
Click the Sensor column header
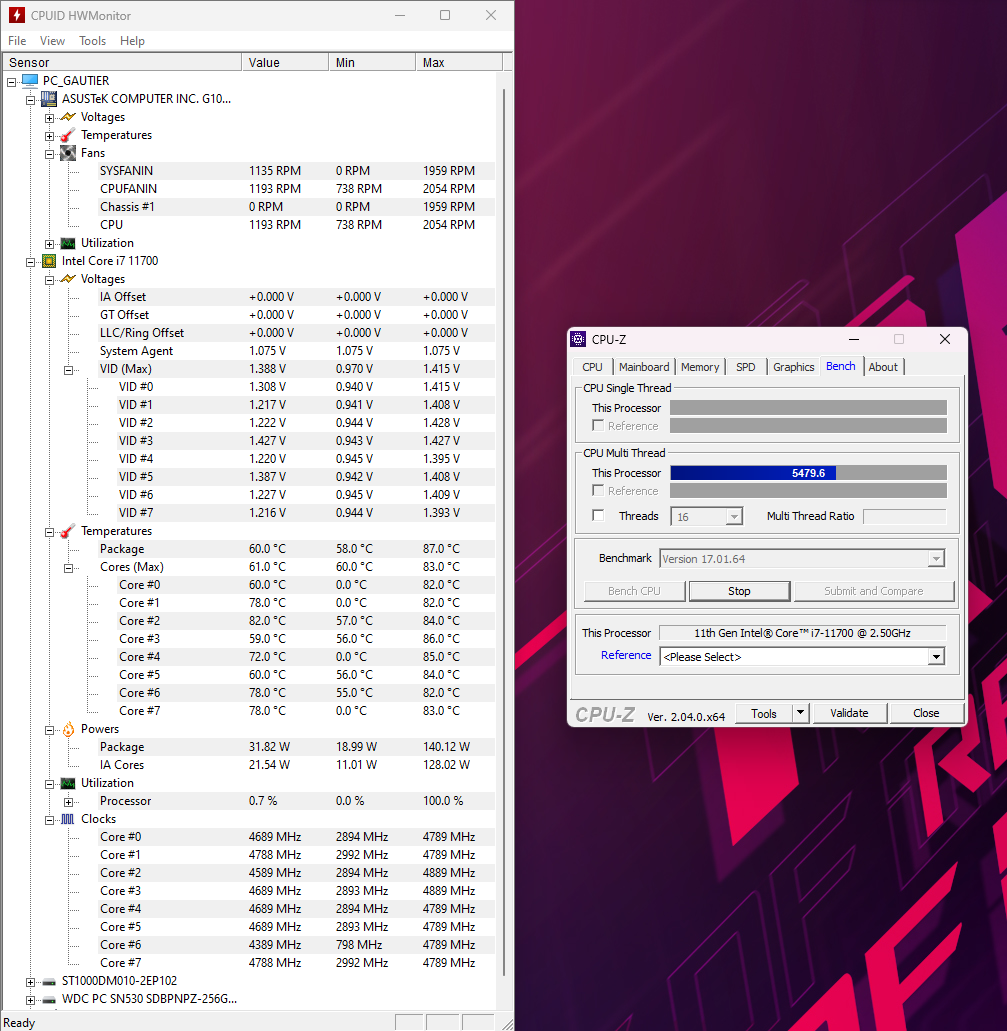123,62
